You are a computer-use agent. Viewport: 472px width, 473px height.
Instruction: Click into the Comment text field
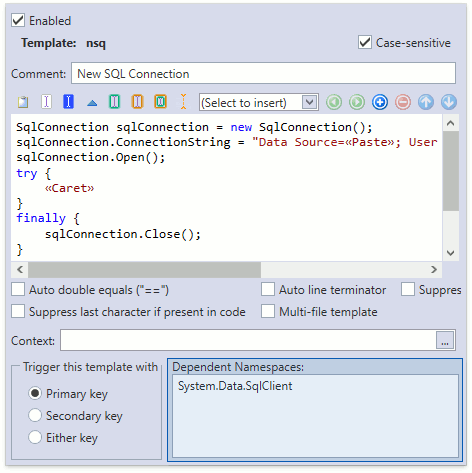[x=263, y=73]
